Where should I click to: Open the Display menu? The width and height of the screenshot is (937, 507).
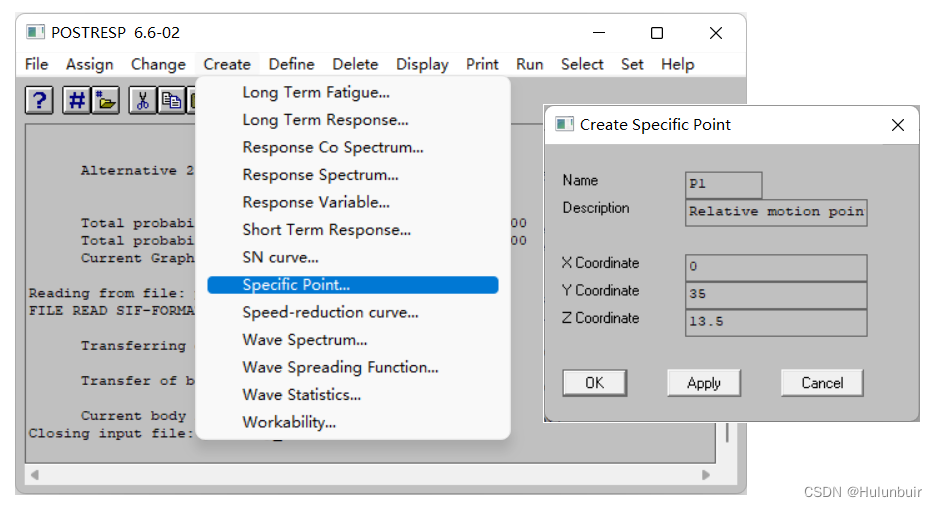[x=422, y=64]
